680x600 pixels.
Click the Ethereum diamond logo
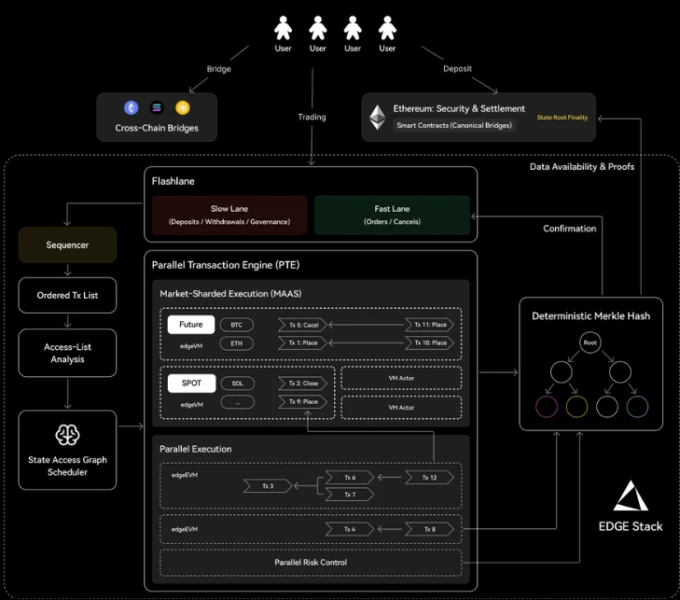pos(377,117)
